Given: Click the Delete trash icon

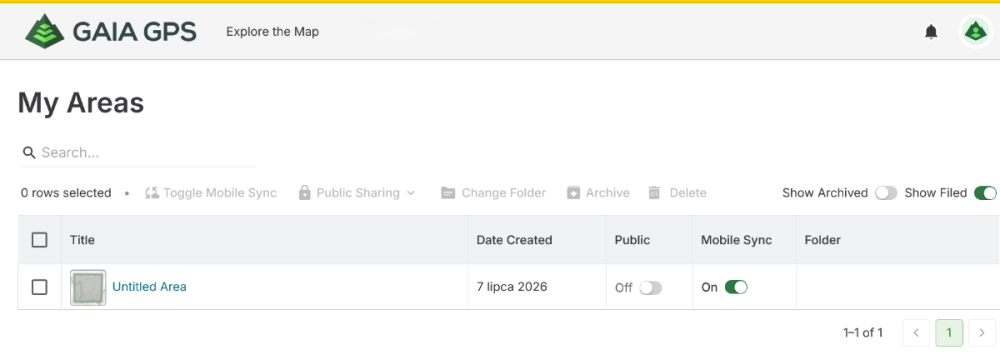Looking at the screenshot, I should 654,193.
